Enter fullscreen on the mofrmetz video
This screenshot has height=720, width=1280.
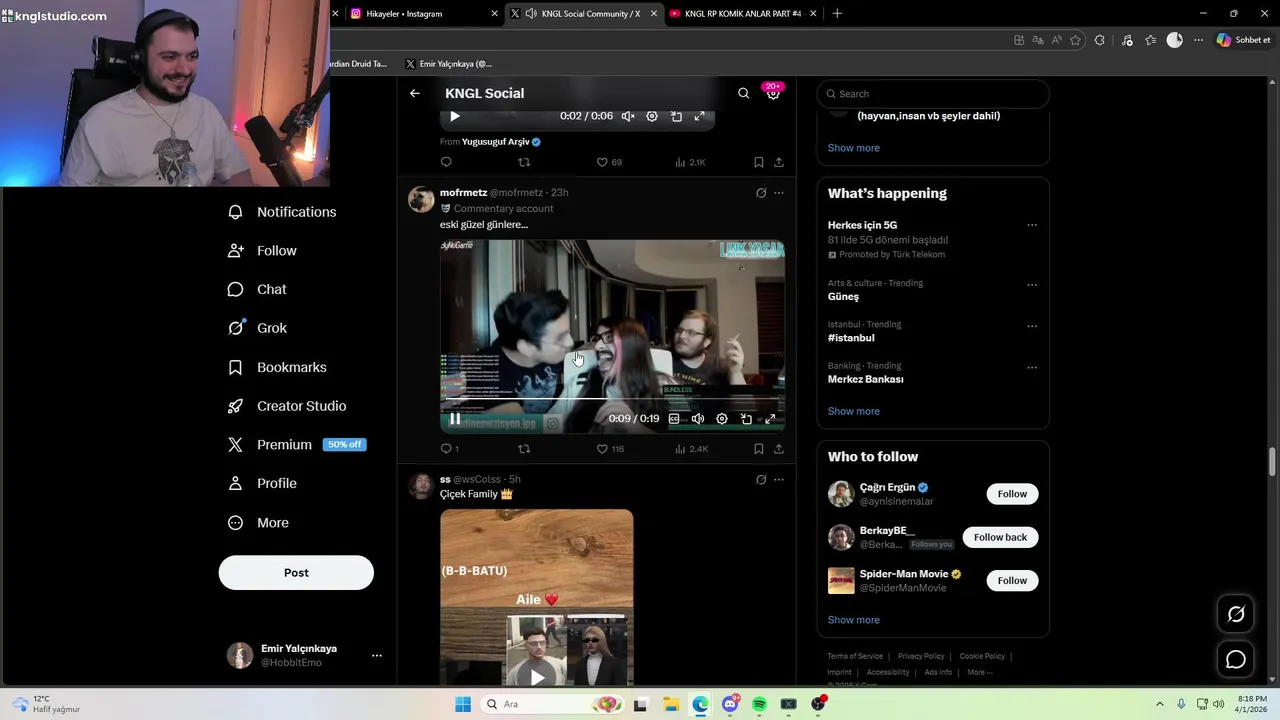[770, 419]
